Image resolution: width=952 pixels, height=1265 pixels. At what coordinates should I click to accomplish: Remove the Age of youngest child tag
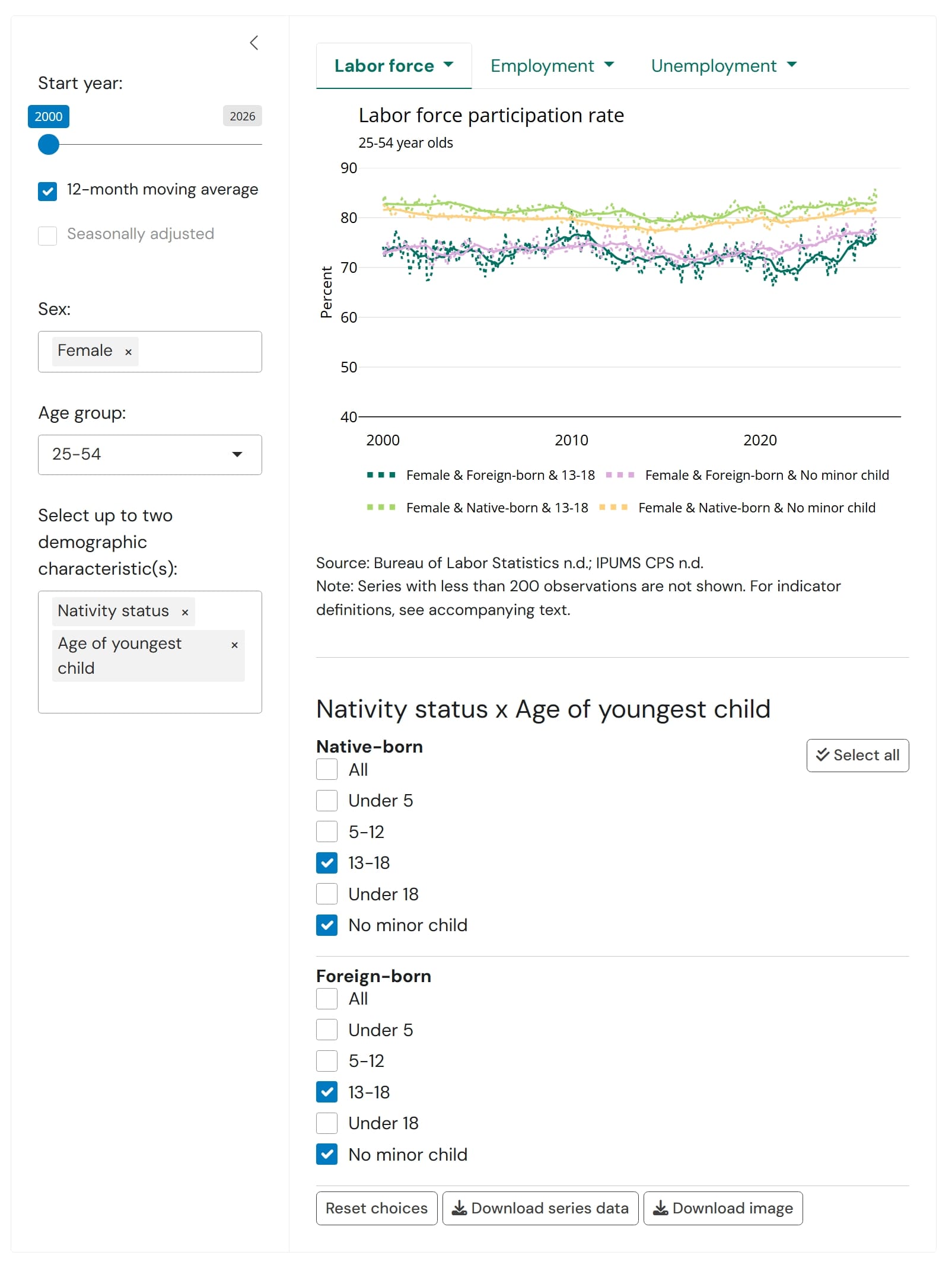click(234, 645)
